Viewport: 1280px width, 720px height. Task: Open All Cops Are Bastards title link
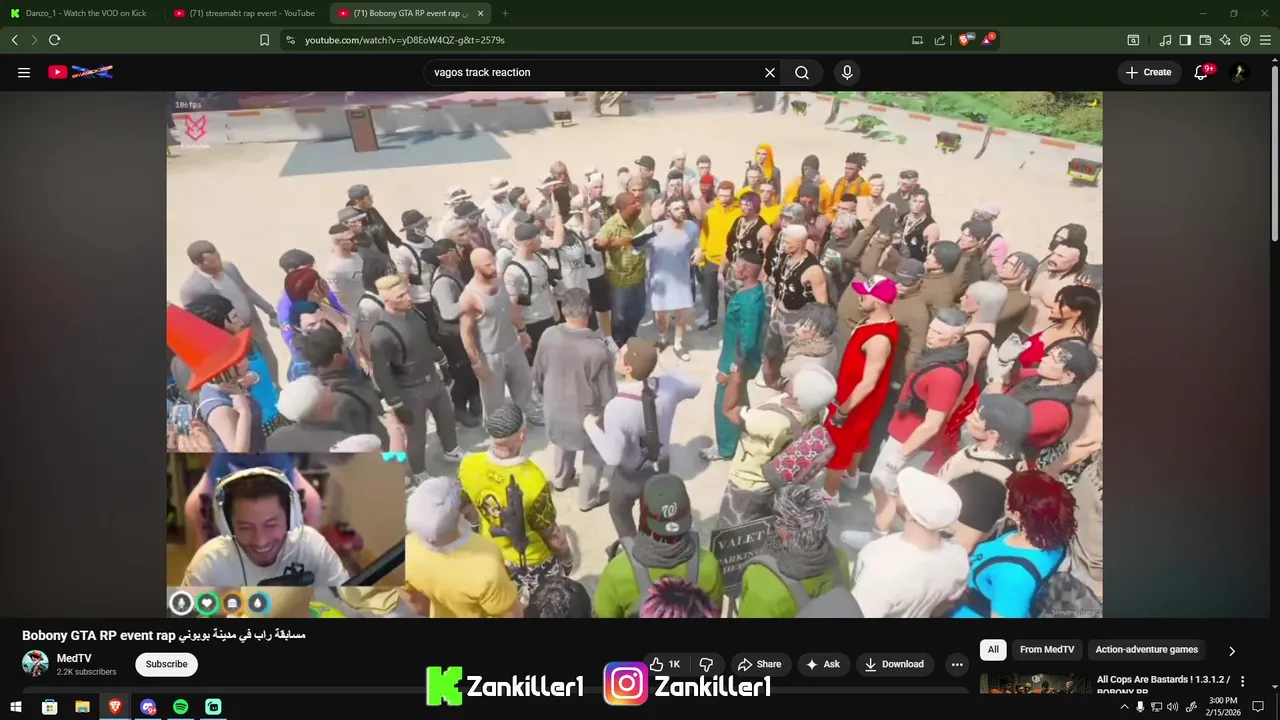click(x=1163, y=684)
